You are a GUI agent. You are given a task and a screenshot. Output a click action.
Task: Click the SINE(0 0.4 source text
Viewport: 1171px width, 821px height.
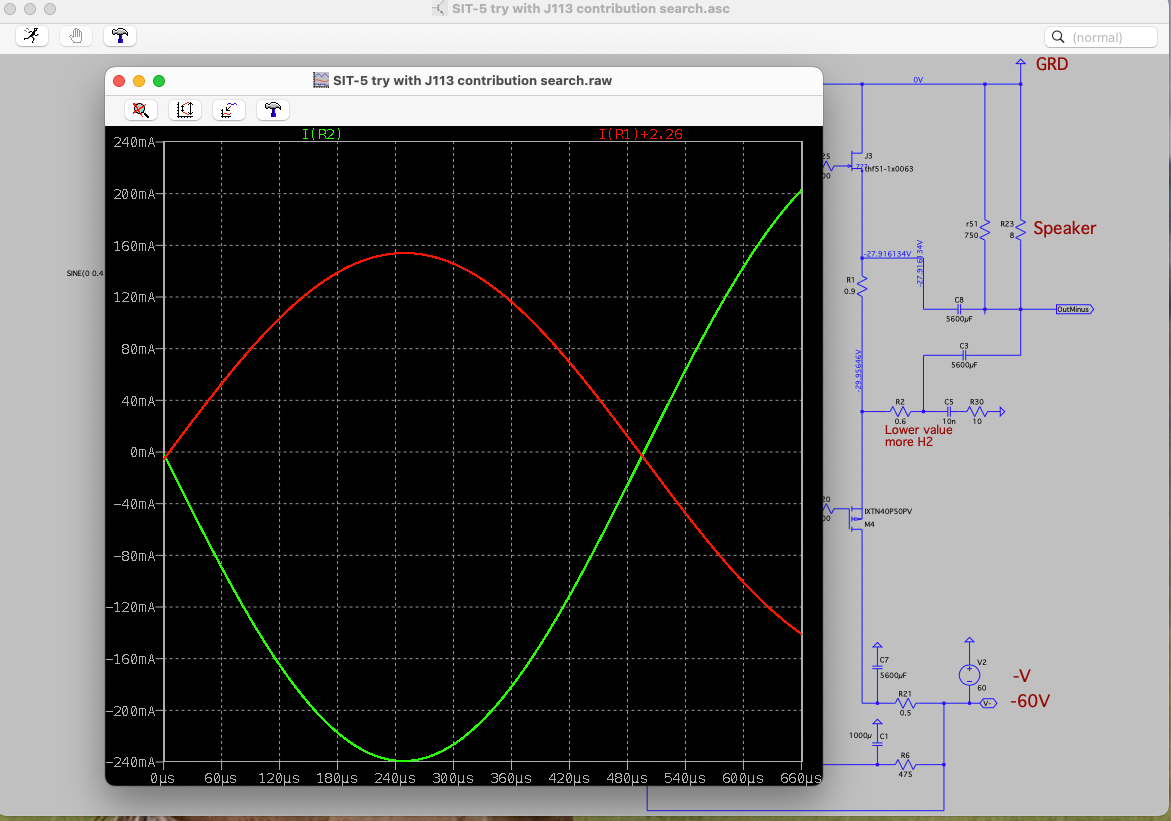(x=85, y=273)
